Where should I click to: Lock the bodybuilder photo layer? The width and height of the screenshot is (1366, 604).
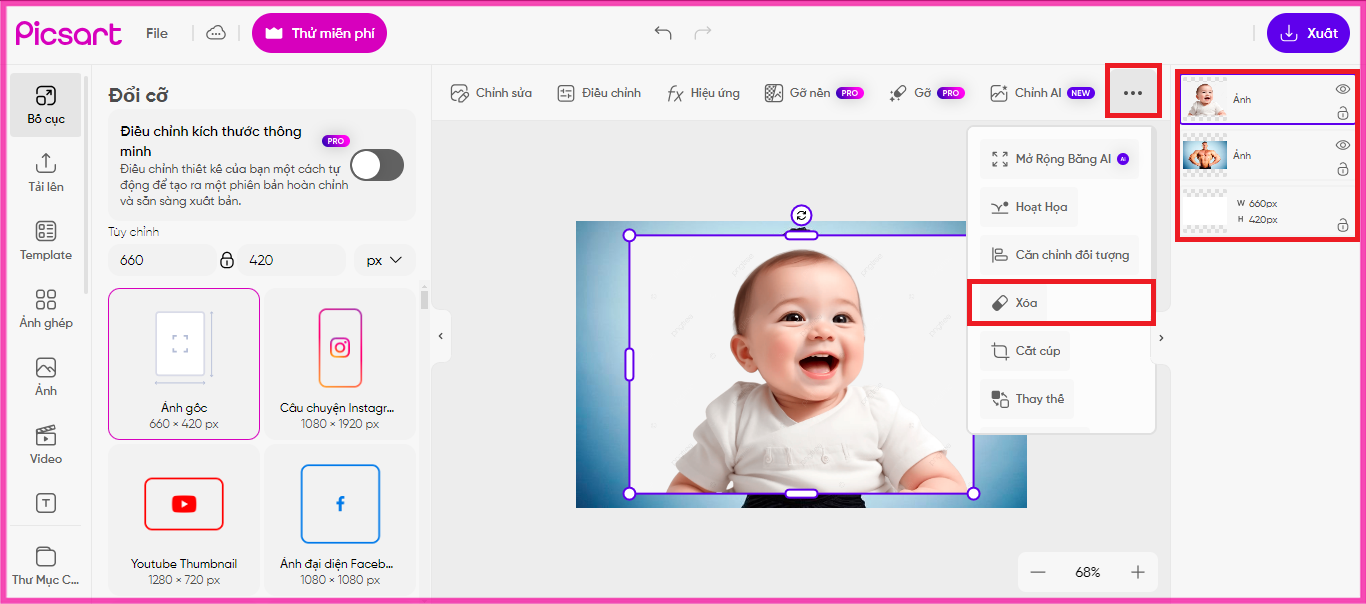pos(1343,170)
